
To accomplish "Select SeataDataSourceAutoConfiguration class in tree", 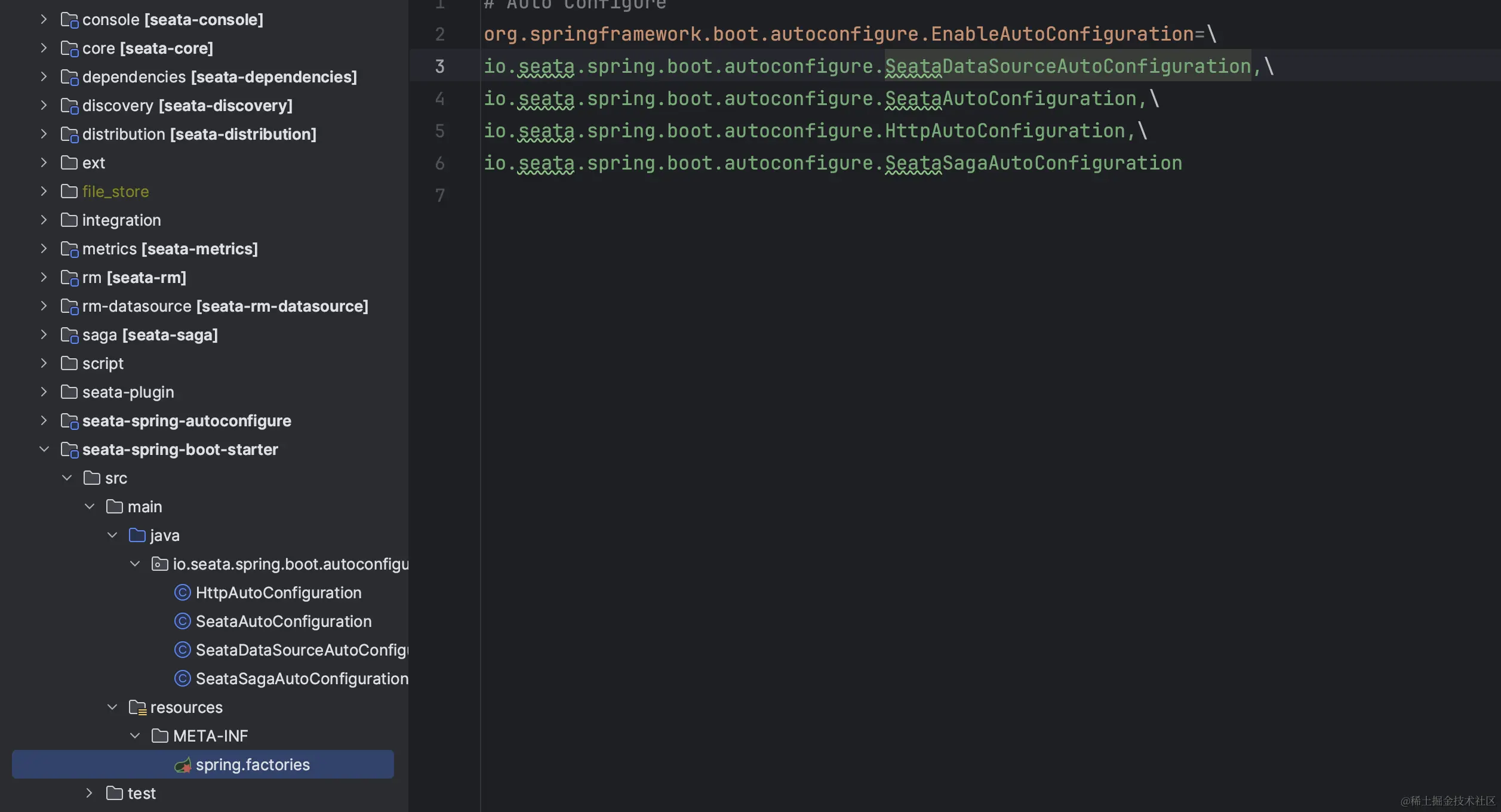I will tap(302, 650).
